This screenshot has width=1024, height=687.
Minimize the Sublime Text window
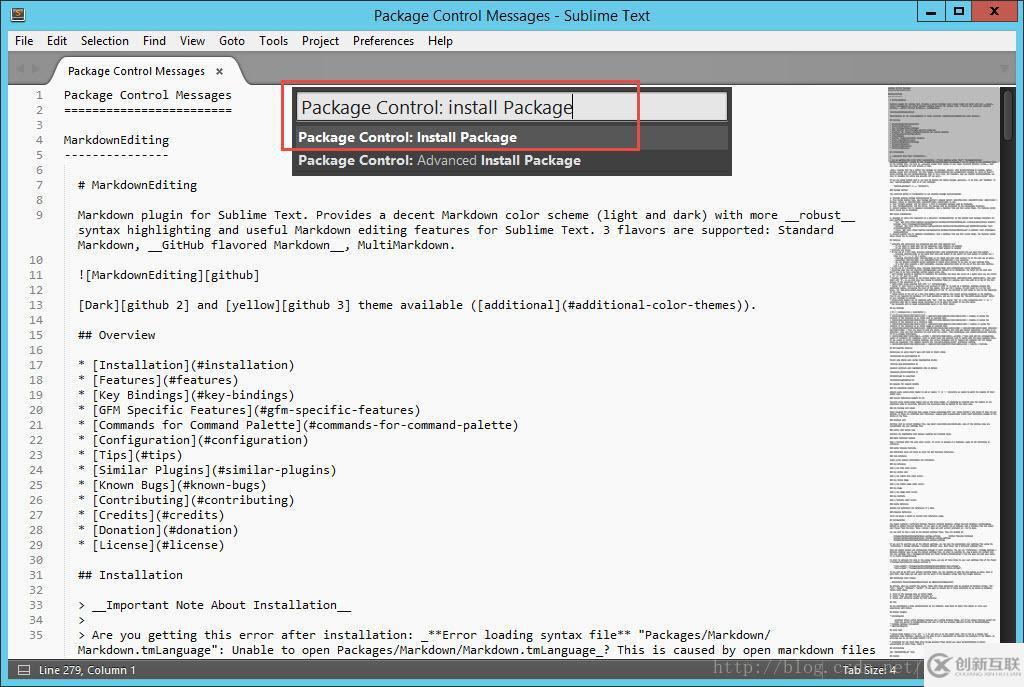click(x=931, y=12)
